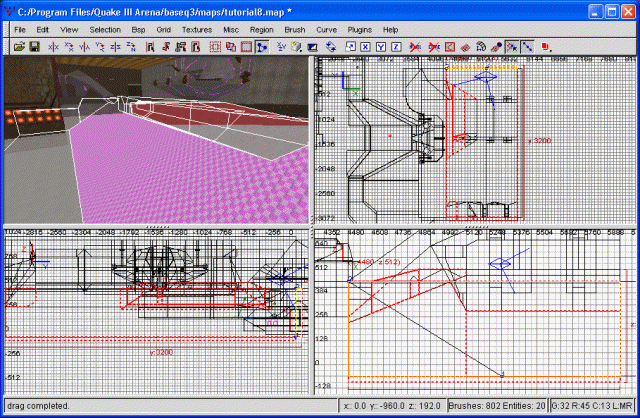
Task: Open the Region menu
Action: (261, 30)
